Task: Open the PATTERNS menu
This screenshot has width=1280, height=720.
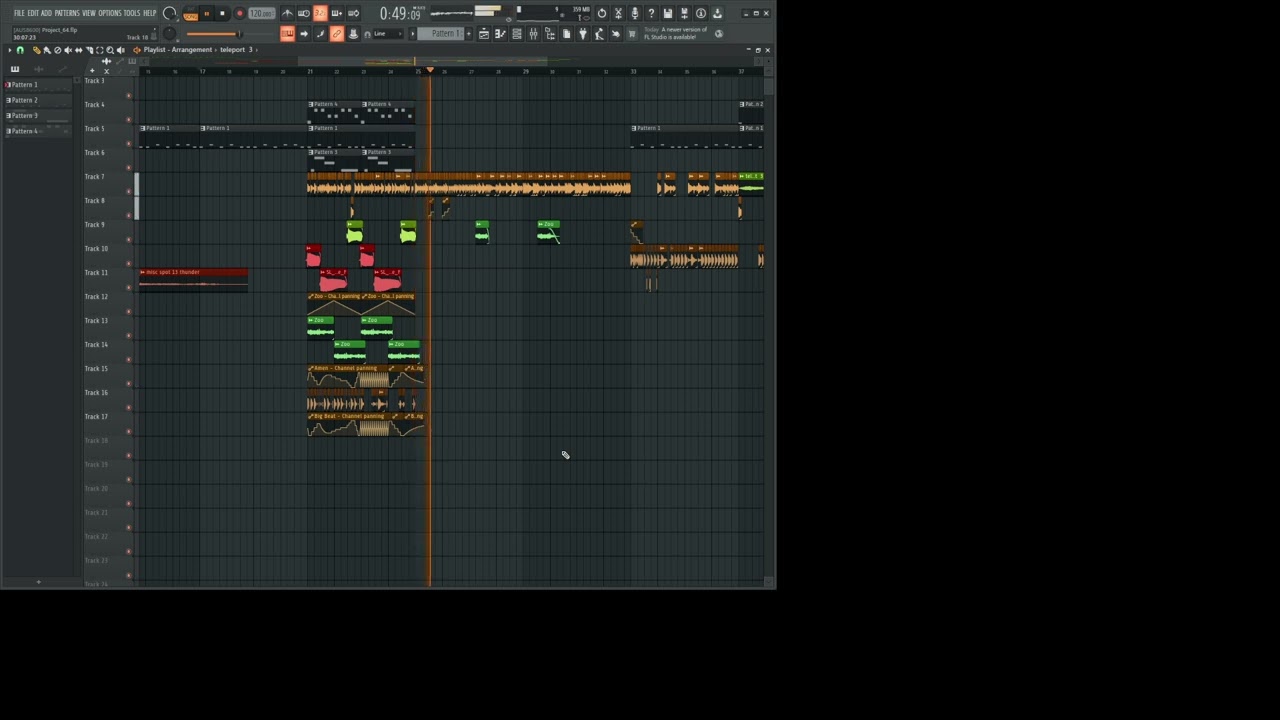Action: tap(67, 13)
